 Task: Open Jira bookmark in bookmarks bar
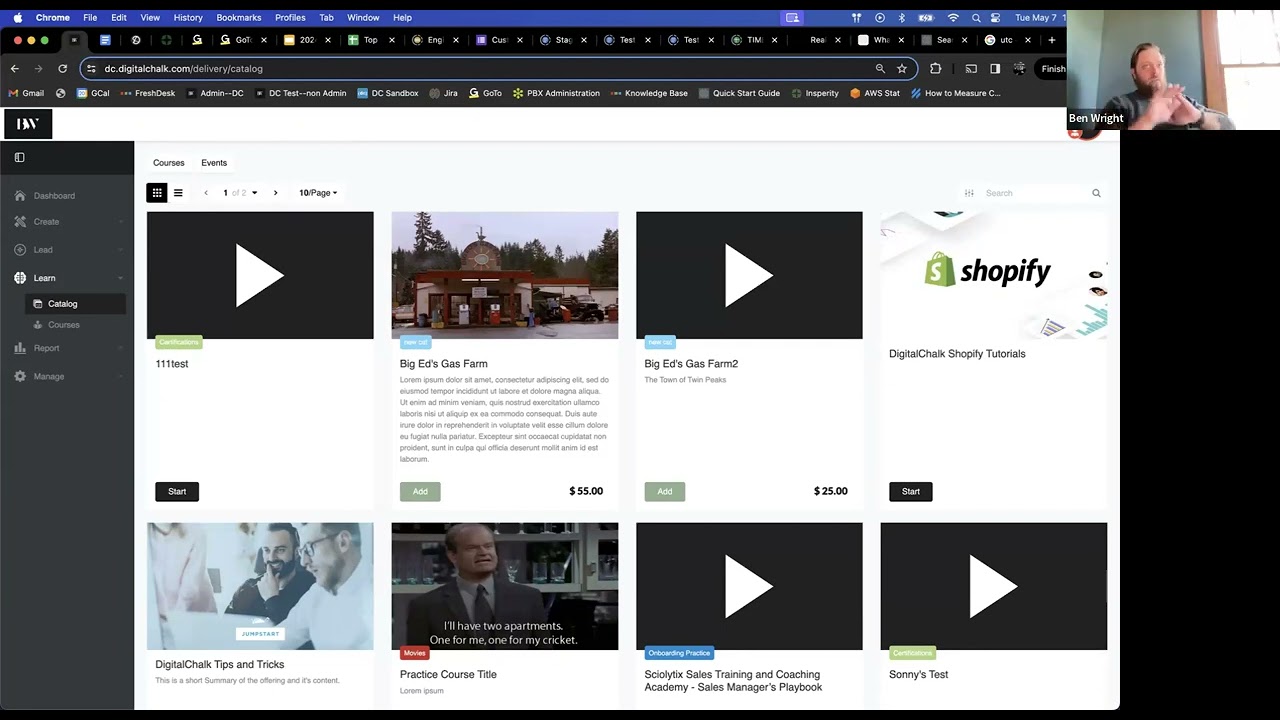443,93
